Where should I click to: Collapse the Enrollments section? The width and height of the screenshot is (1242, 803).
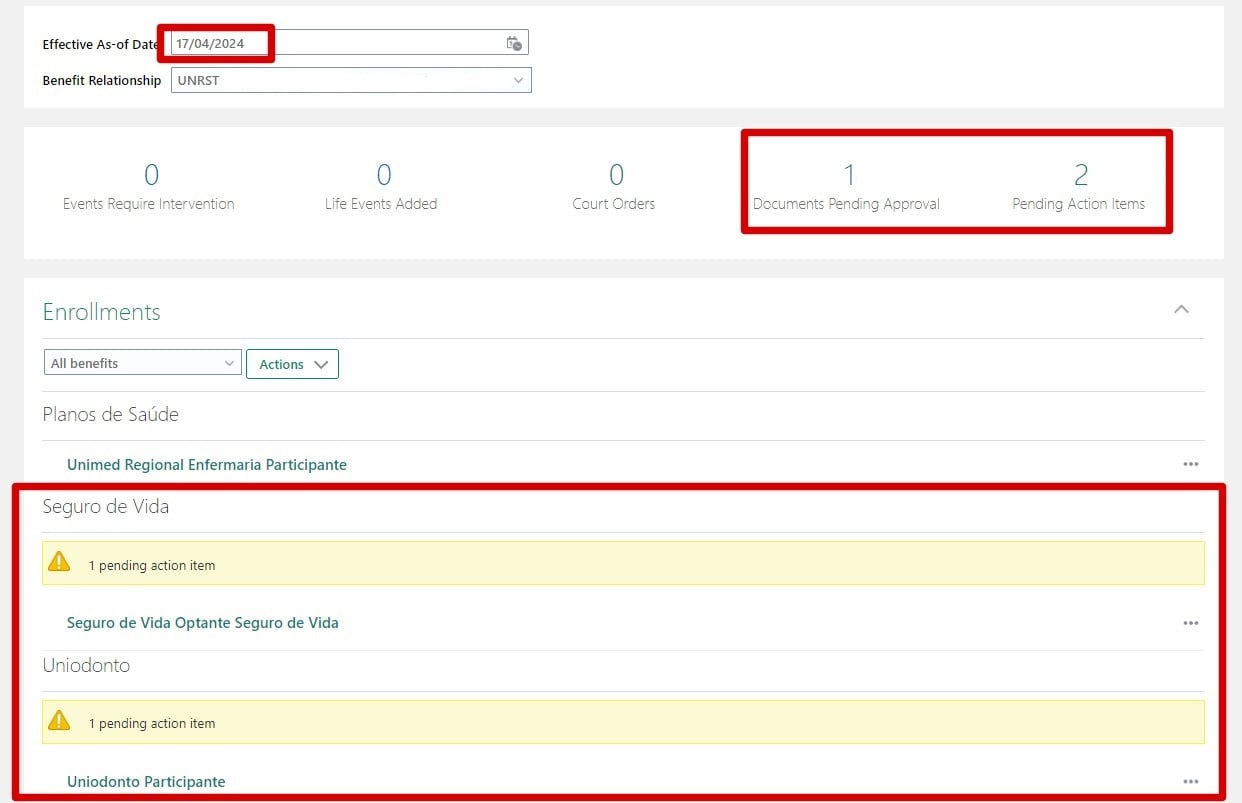[1181, 310]
